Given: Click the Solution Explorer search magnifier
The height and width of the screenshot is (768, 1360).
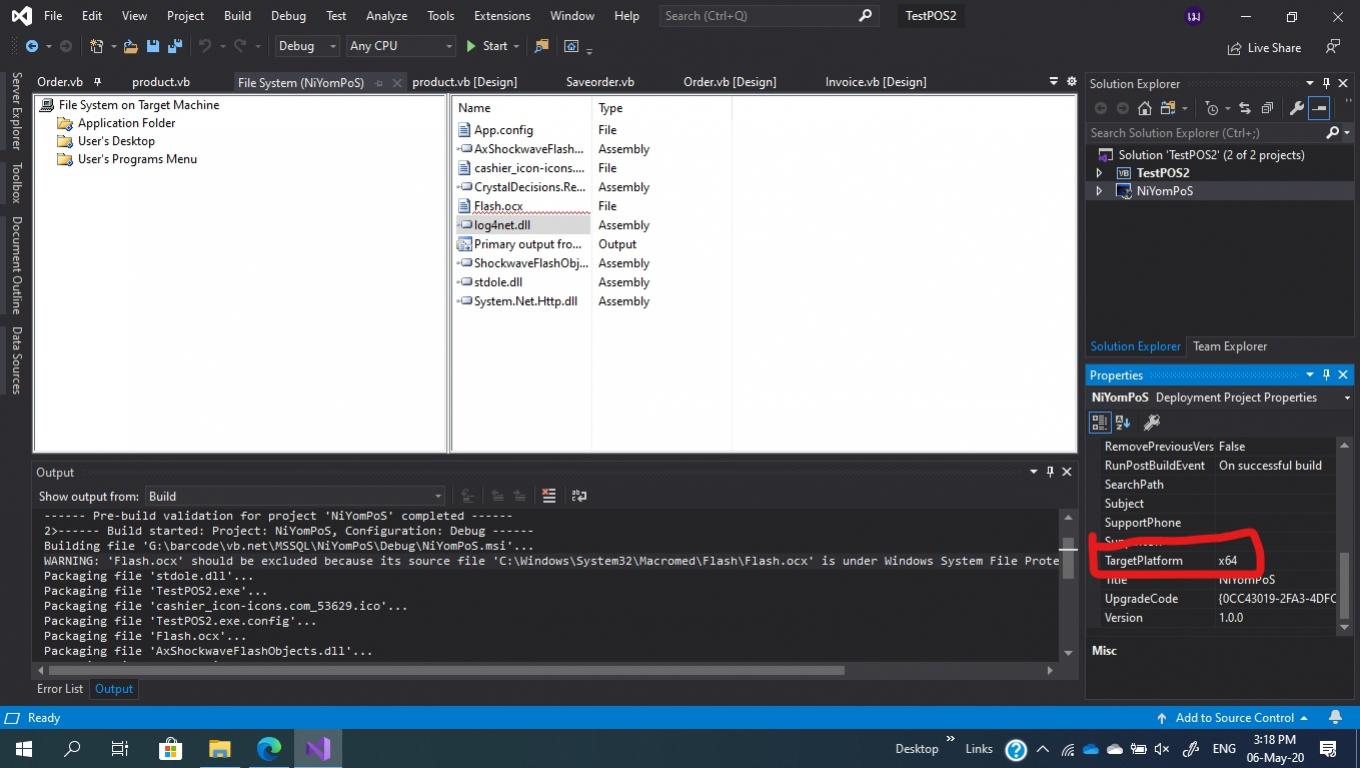Looking at the screenshot, I should coord(1331,132).
